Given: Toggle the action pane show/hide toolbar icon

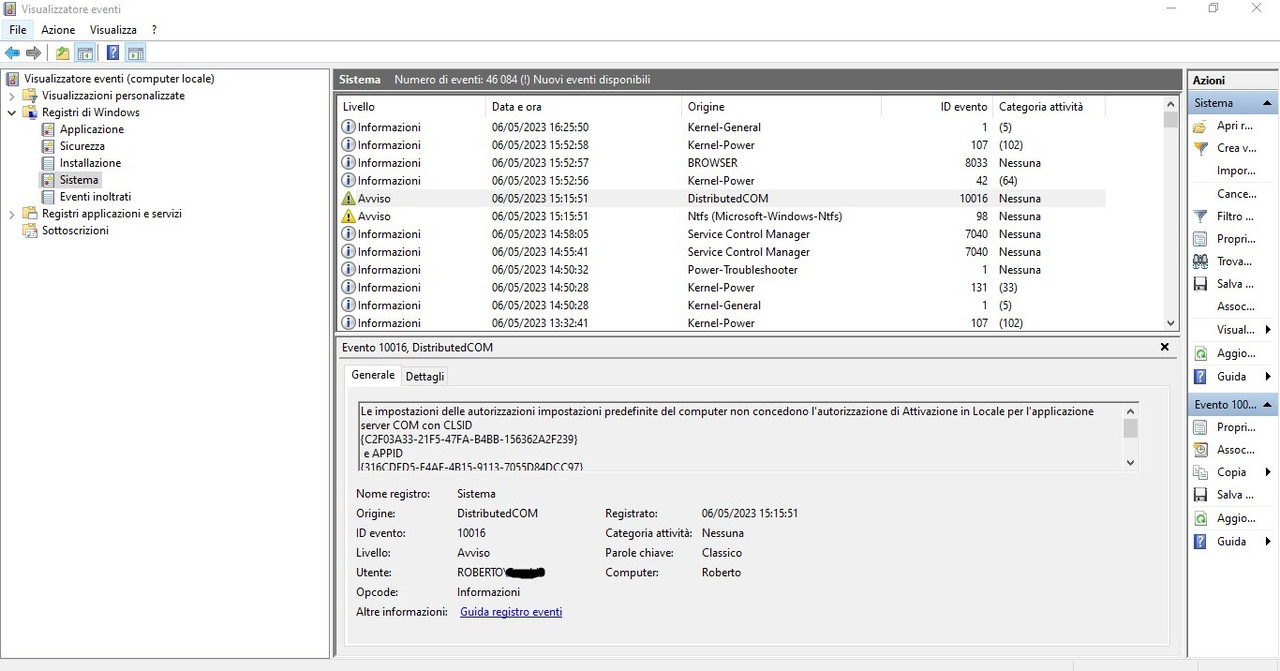Looking at the screenshot, I should point(136,53).
